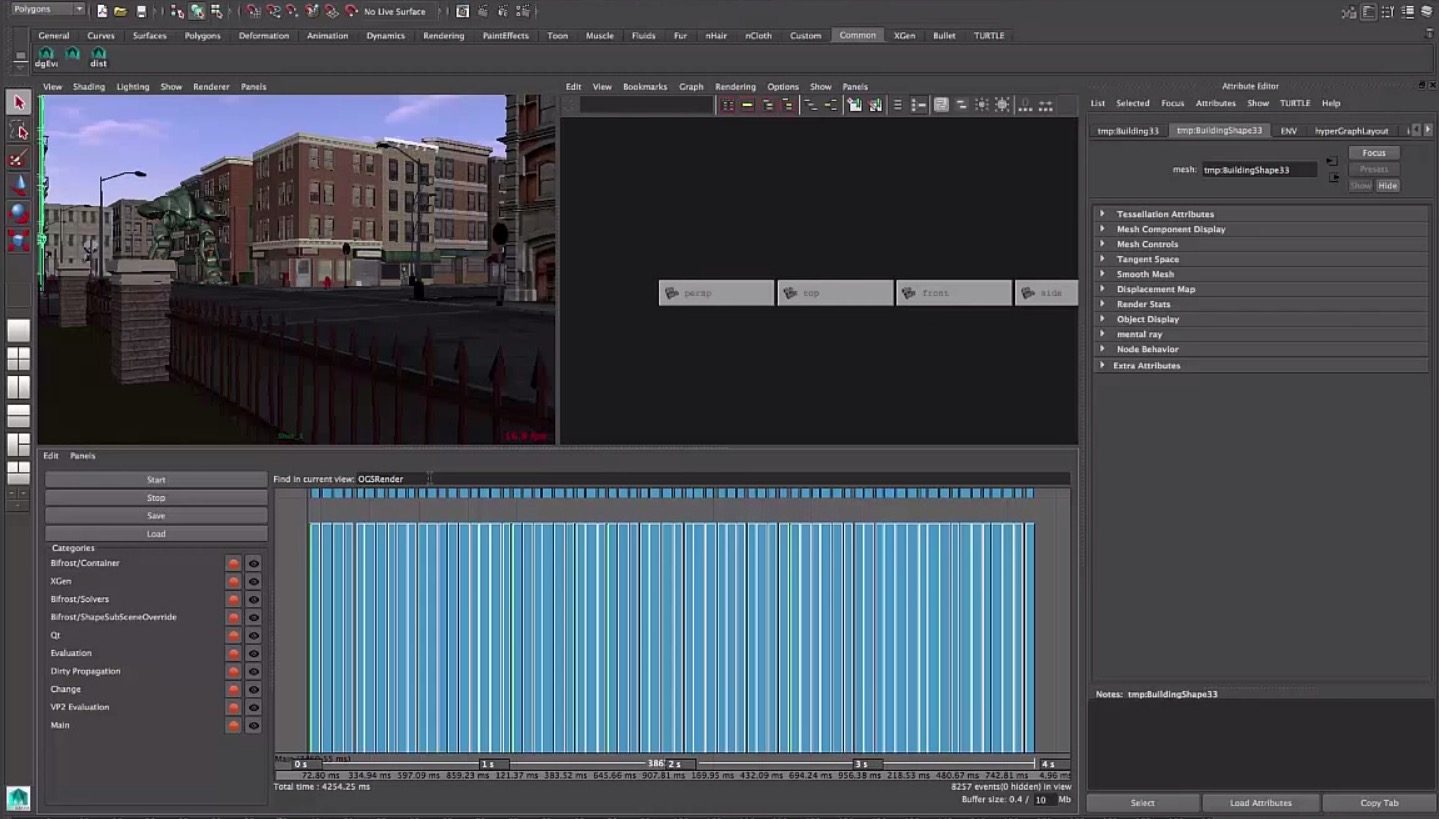Toggle the snap to curves magnet

(273, 11)
